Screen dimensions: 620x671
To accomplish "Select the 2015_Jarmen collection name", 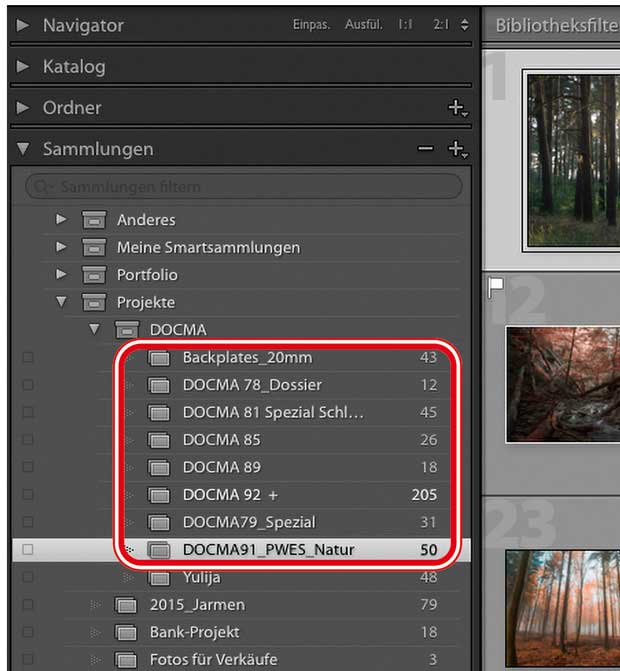I will 197,605.
